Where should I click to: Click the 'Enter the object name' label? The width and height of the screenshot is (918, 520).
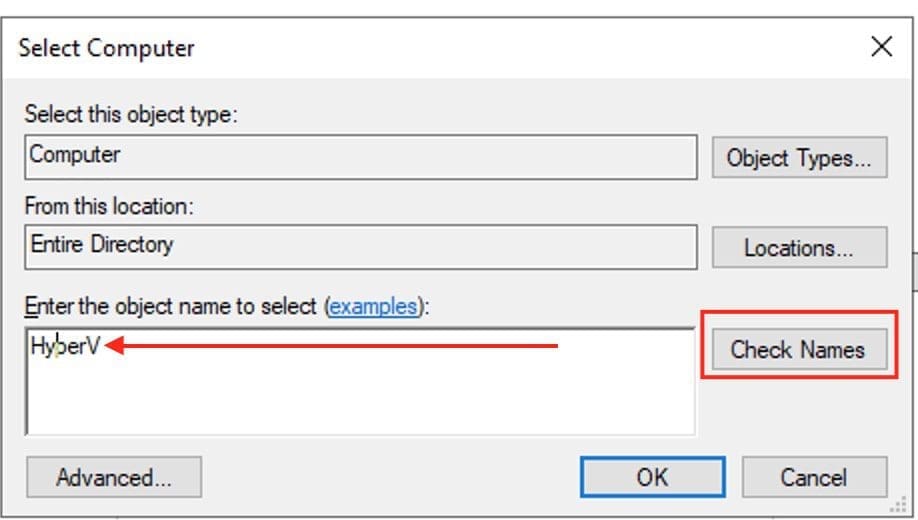170,306
